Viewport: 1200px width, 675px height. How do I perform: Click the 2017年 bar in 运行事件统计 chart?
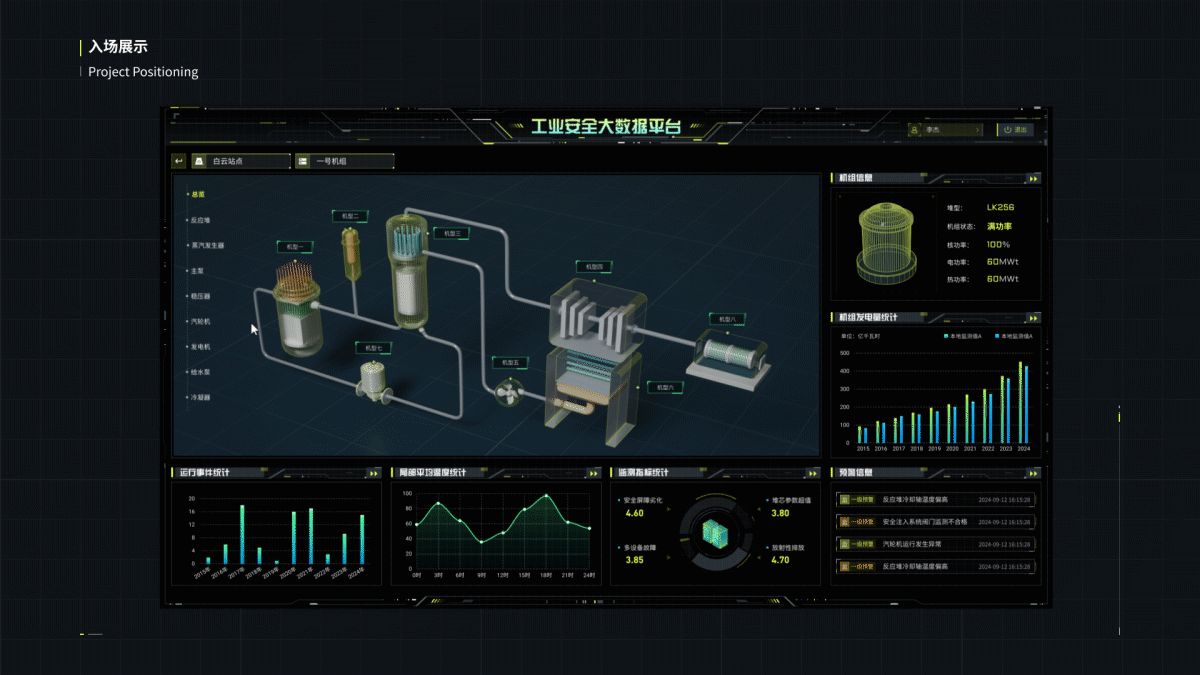tap(242, 535)
